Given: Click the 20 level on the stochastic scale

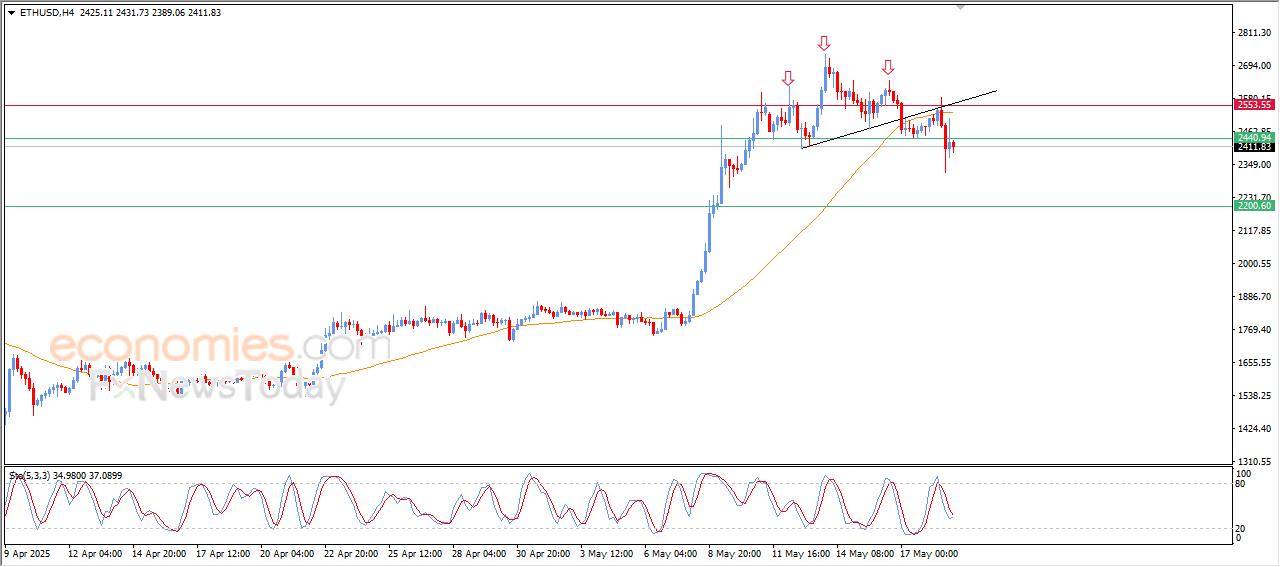Looking at the screenshot, I should click(1242, 527).
